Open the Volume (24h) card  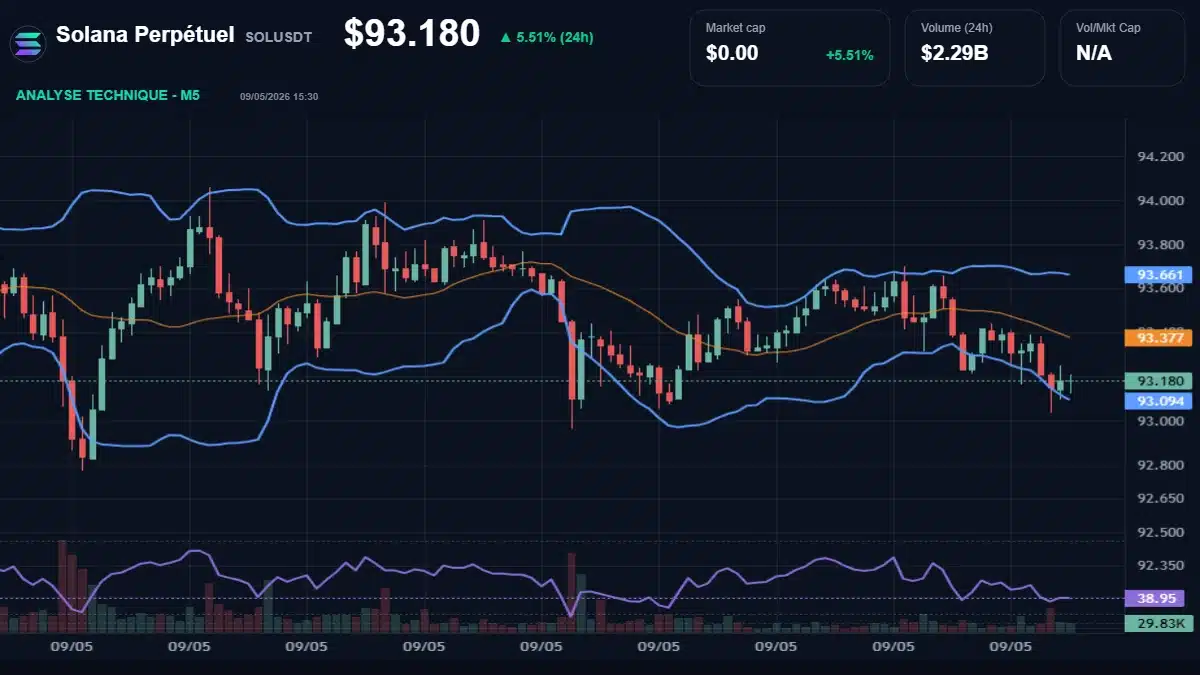pyautogui.click(x=975, y=47)
